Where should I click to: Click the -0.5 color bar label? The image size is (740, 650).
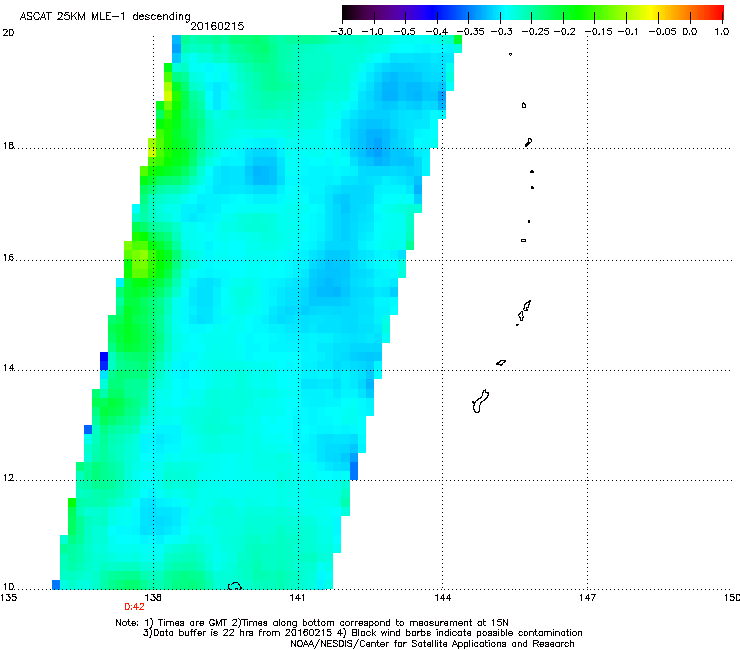point(404,32)
